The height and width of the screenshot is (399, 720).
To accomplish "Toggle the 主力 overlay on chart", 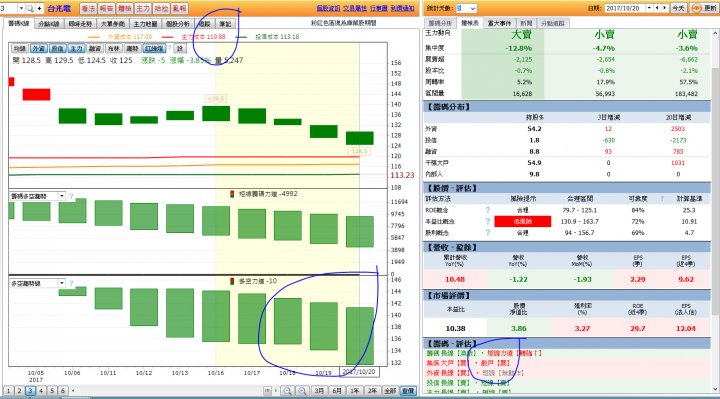I will pos(76,48).
